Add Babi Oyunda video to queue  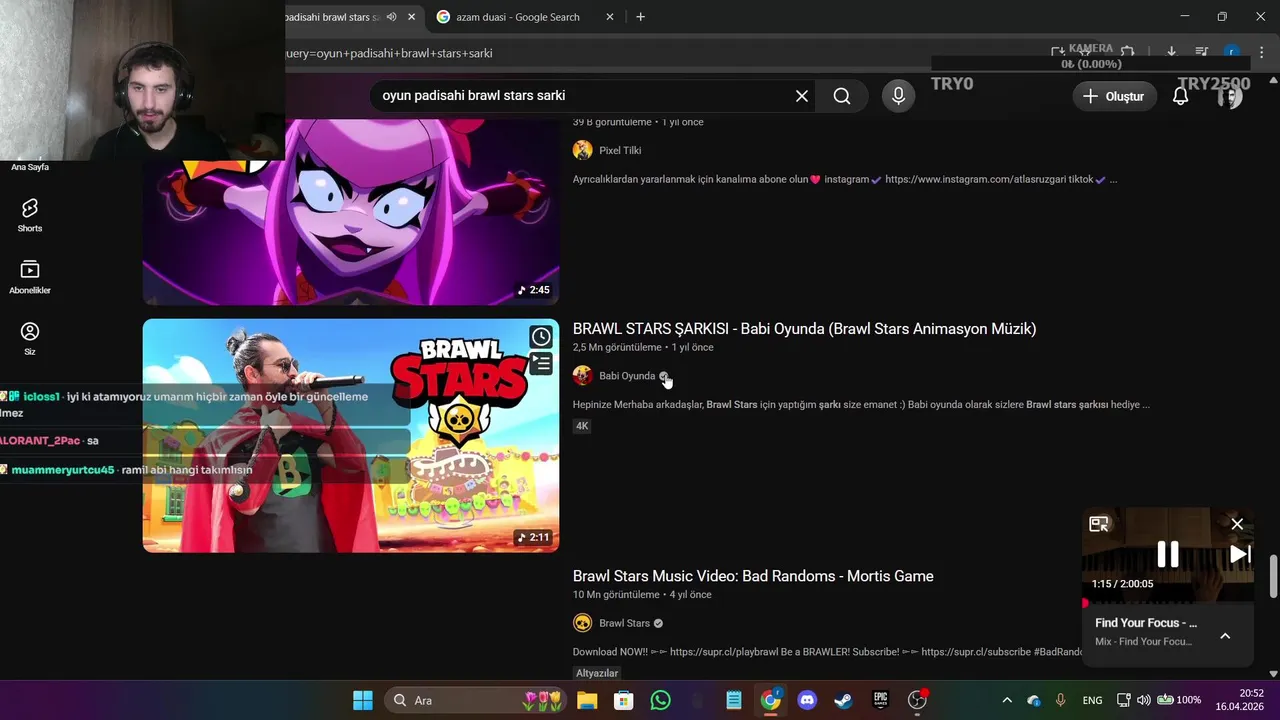[x=541, y=363]
